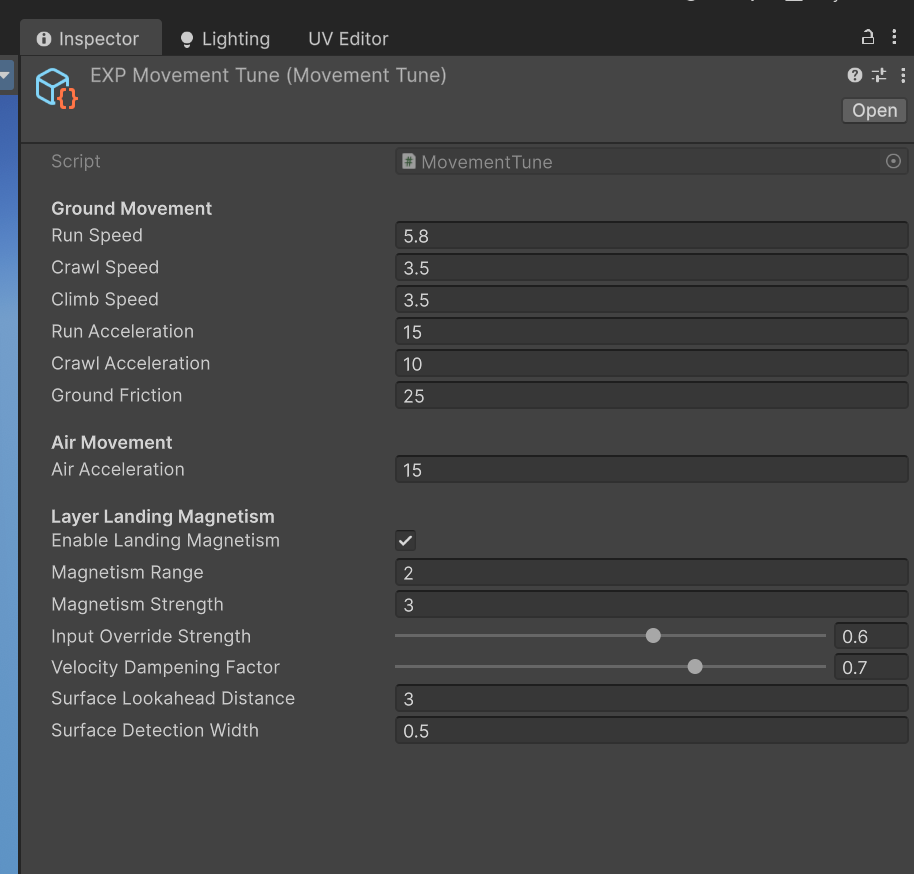Click the Velocity Dampening Factor label
This screenshot has width=914, height=874.
pos(166,668)
